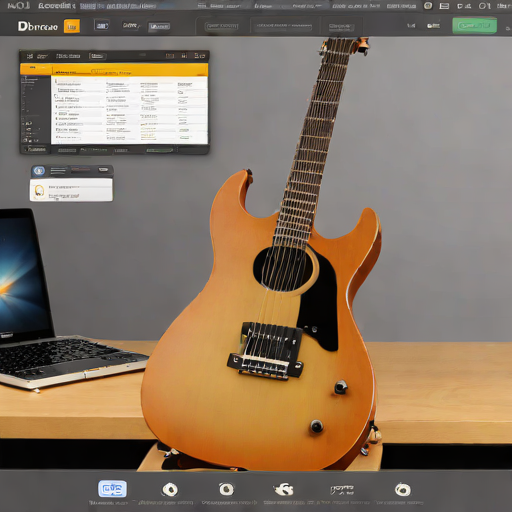Click the circular icon in the top-right system bar
The width and height of the screenshot is (512, 512).
[x=428, y=6]
